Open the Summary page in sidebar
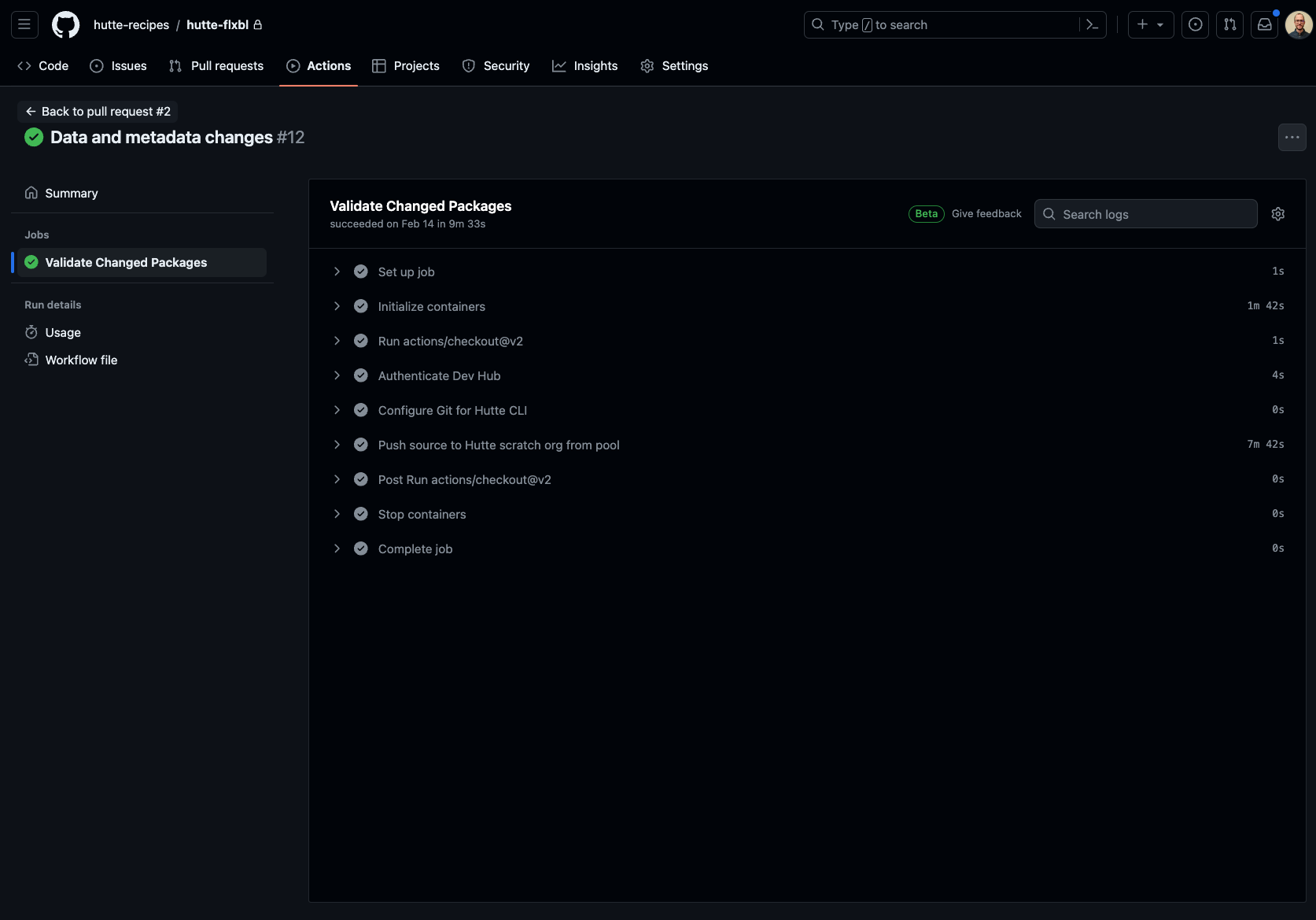 pyautogui.click(x=142, y=193)
